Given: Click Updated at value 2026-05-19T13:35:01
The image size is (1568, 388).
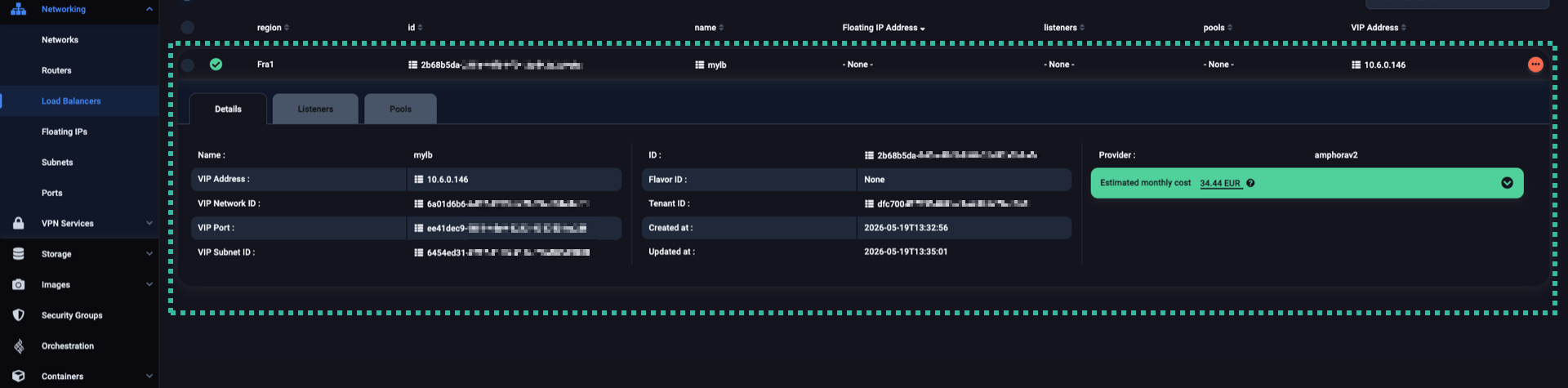Looking at the screenshot, I should (x=906, y=252).
